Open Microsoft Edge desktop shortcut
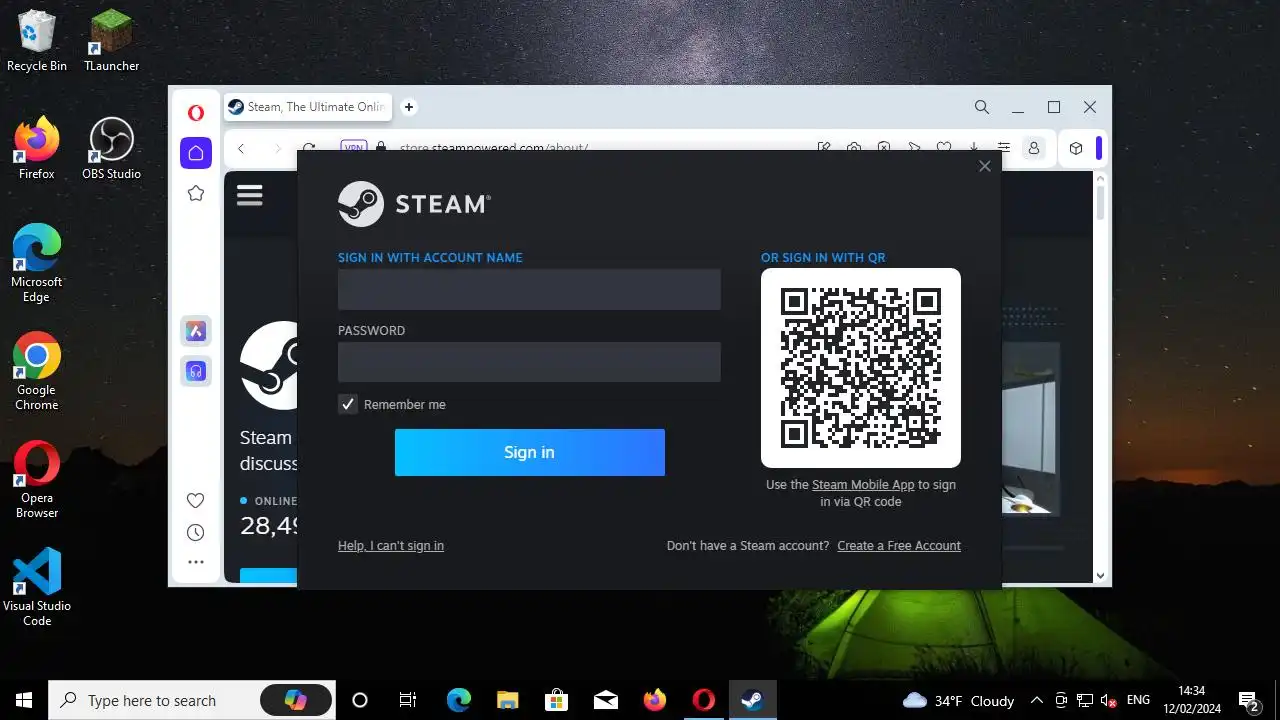The width and height of the screenshot is (1280, 720). (37, 264)
